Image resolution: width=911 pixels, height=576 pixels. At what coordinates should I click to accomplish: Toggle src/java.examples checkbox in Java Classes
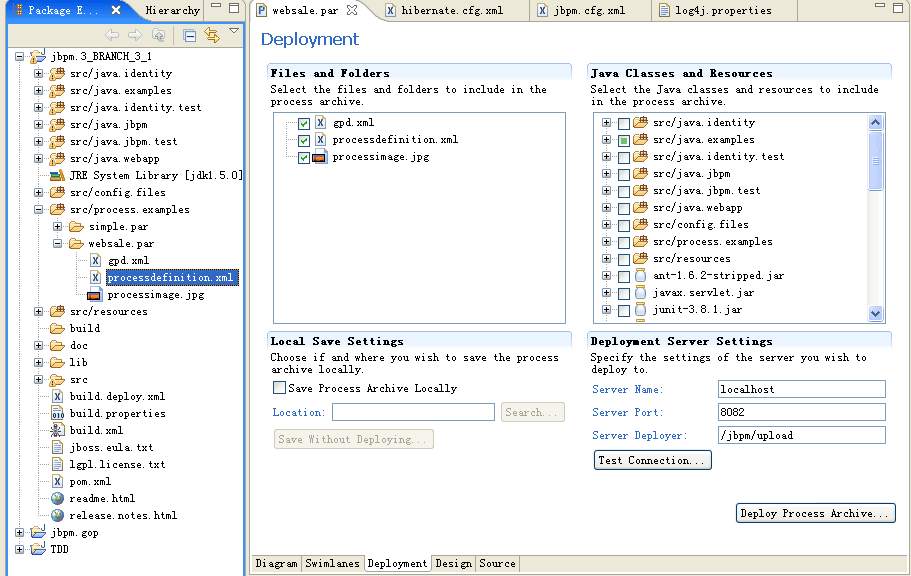coord(623,141)
